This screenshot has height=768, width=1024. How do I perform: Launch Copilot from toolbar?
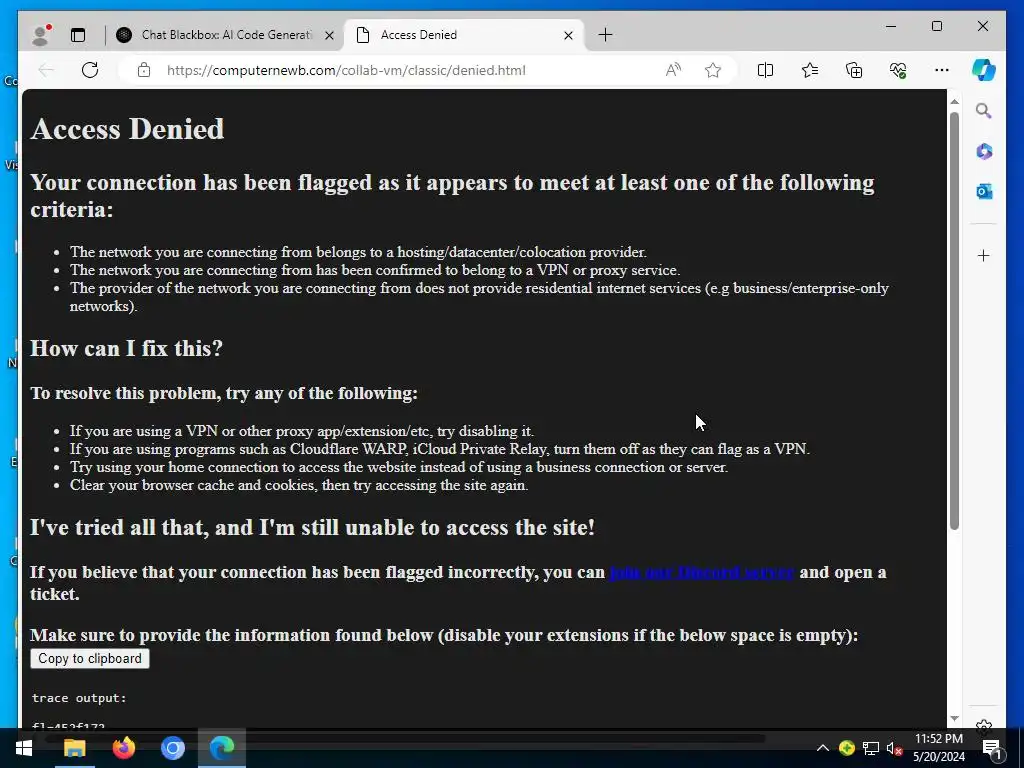(x=984, y=70)
